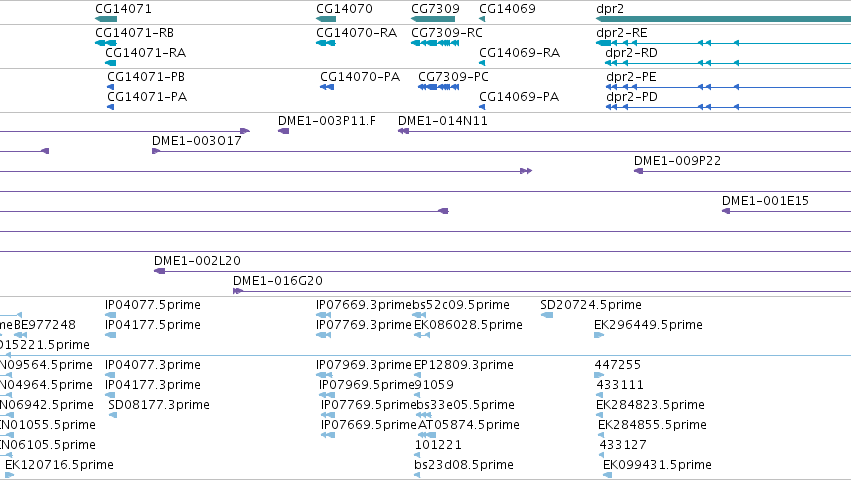Click the DME1-014N11 clone label

pos(443,121)
